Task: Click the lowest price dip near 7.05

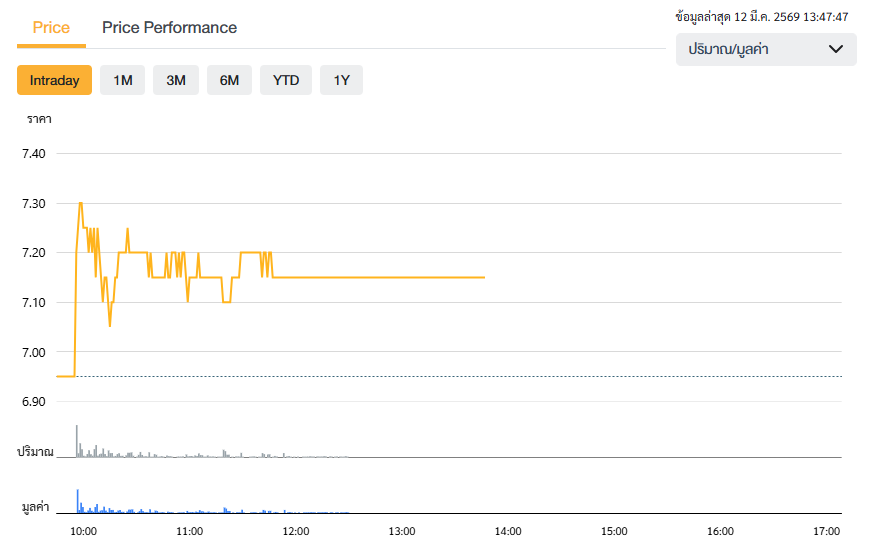Action: 110,325
